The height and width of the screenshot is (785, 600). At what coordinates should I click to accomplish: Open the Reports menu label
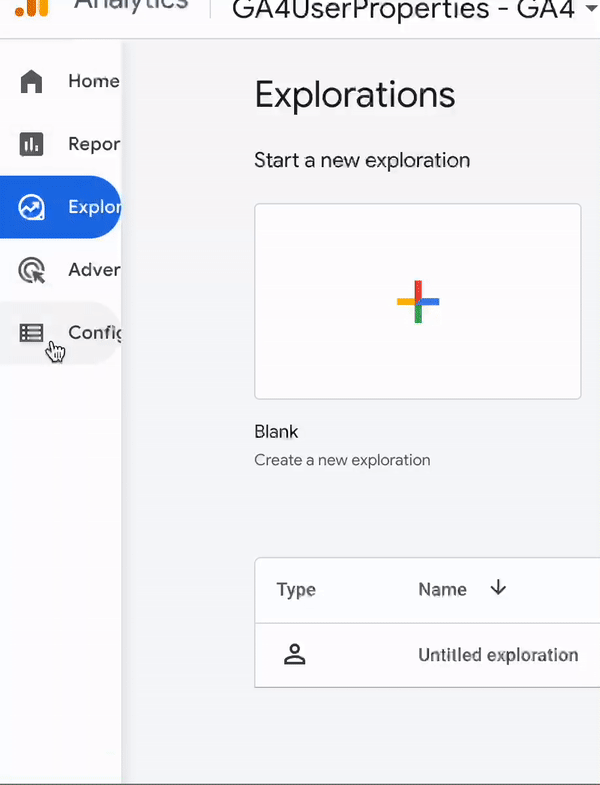click(94, 144)
